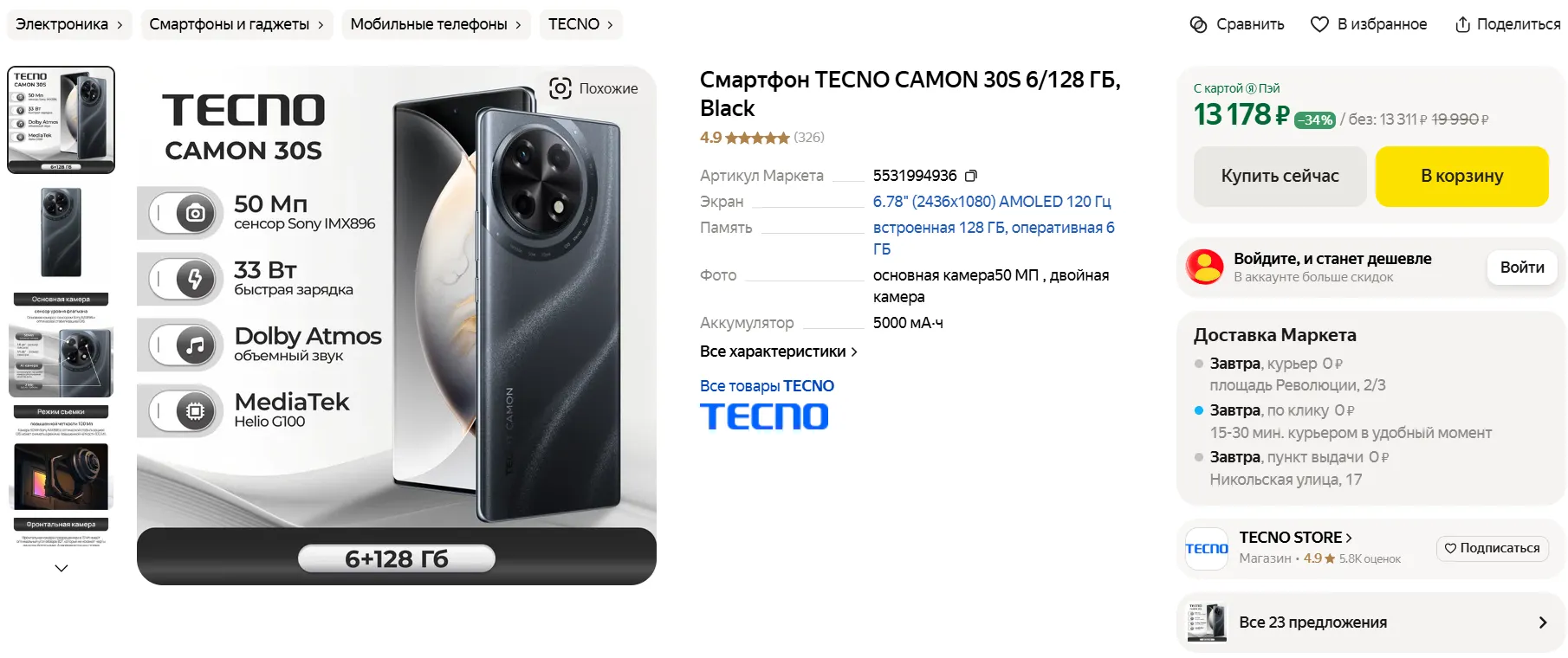1568x658 pixels.
Task: Click the Купить сейчас button
Action: (x=1280, y=176)
